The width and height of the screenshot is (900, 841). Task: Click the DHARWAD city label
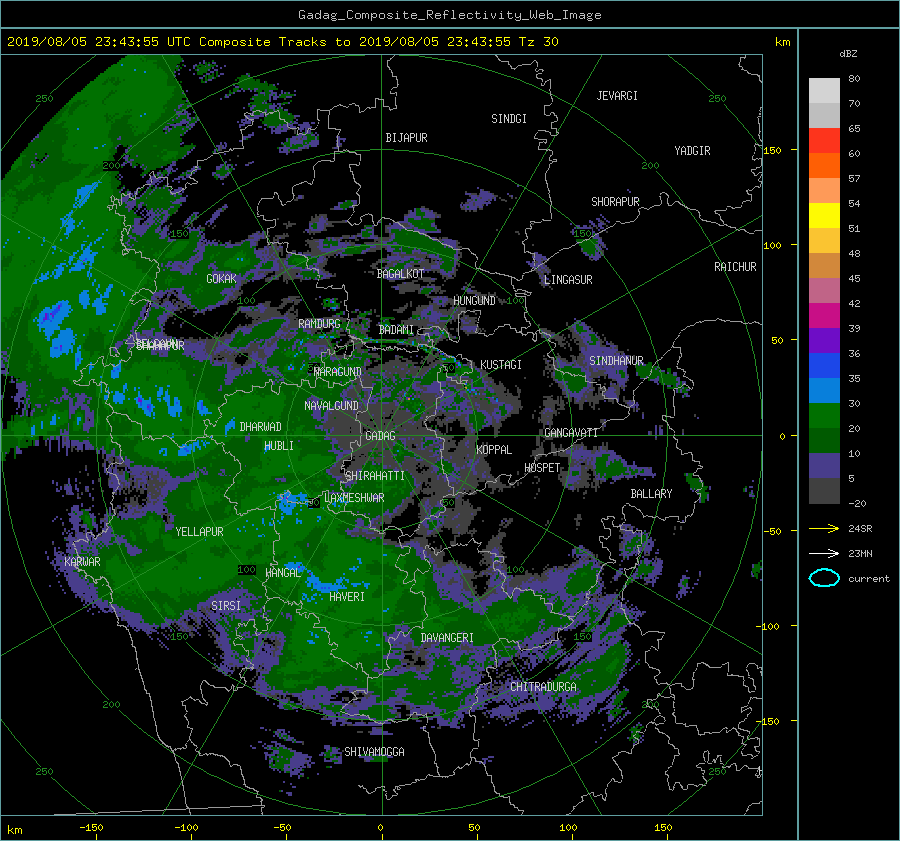[x=260, y=427]
